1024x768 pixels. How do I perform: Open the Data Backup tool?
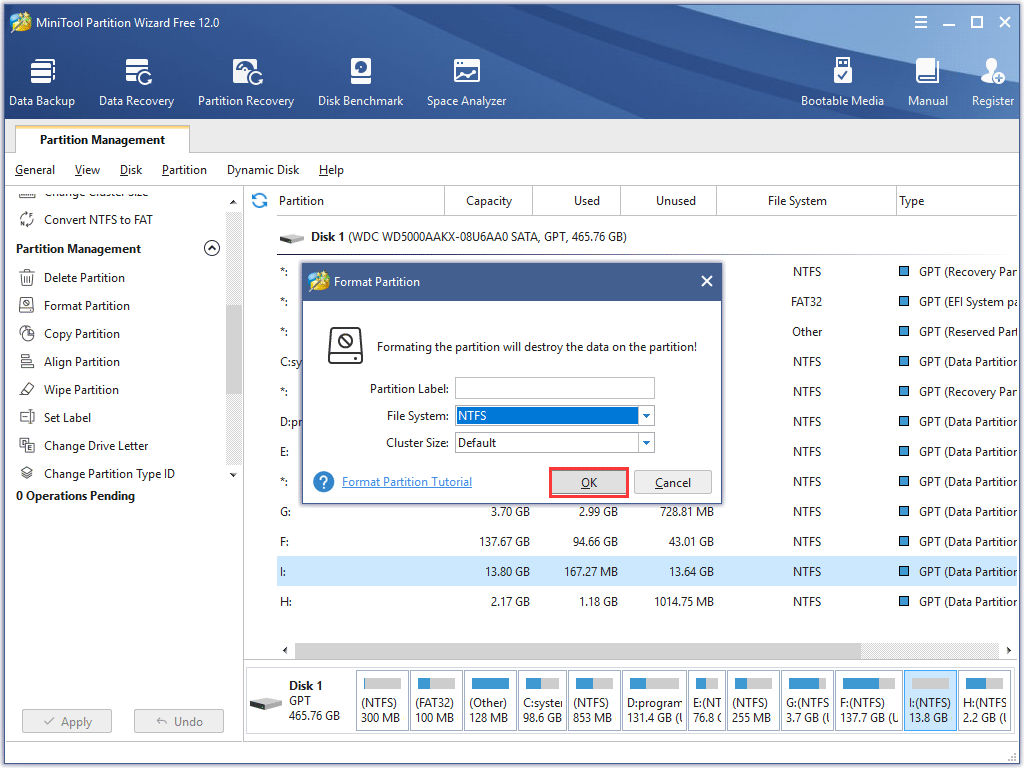point(42,82)
